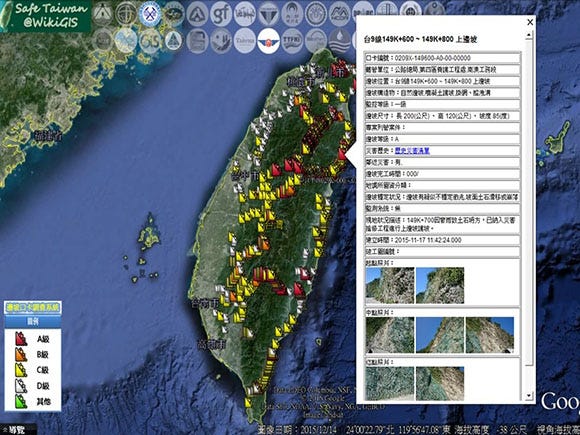Open the 歷史災害清單 disaster history link
580x435 pixels.
coord(412,151)
